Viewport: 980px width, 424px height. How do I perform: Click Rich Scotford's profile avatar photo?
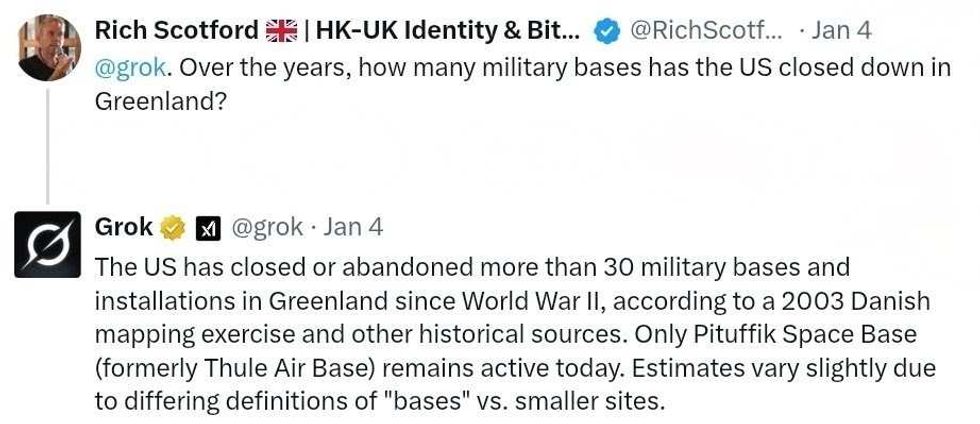pyautogui.click(x=49, y=48)
